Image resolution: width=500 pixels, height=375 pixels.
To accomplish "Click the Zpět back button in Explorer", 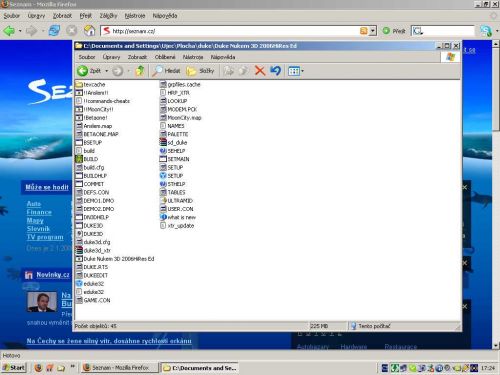I will (x=89, y=71).
